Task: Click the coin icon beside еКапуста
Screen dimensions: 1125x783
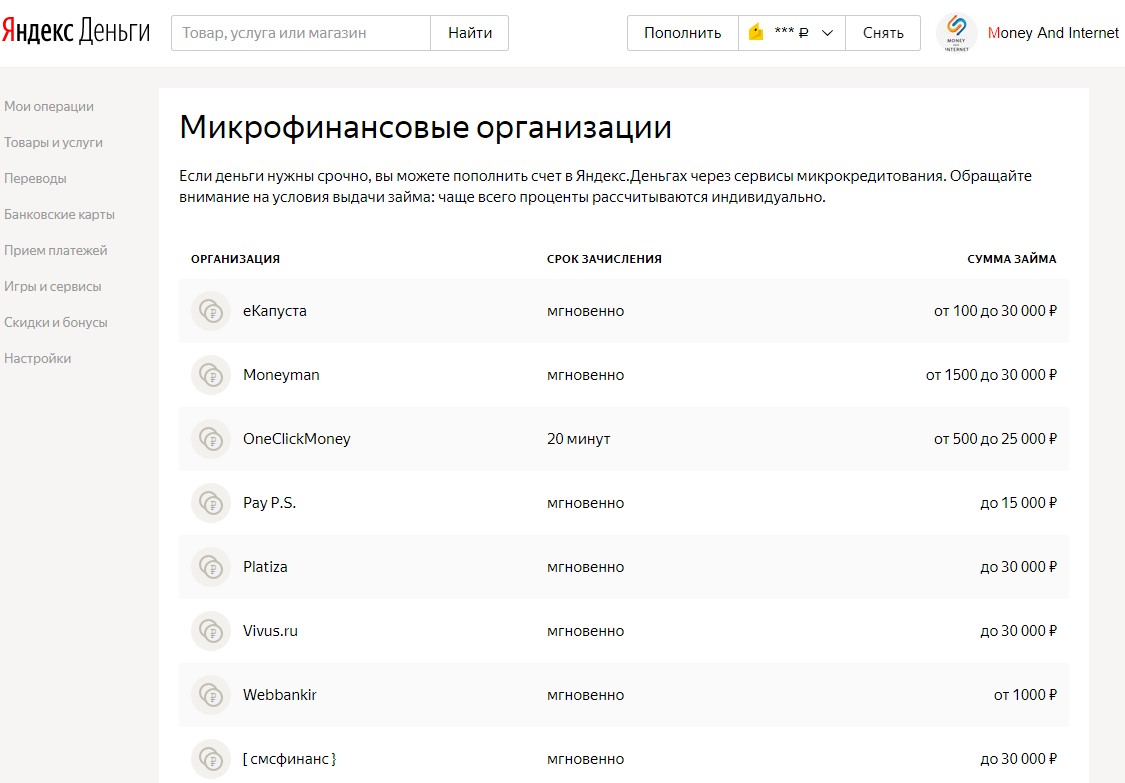Action: point(211,311)
